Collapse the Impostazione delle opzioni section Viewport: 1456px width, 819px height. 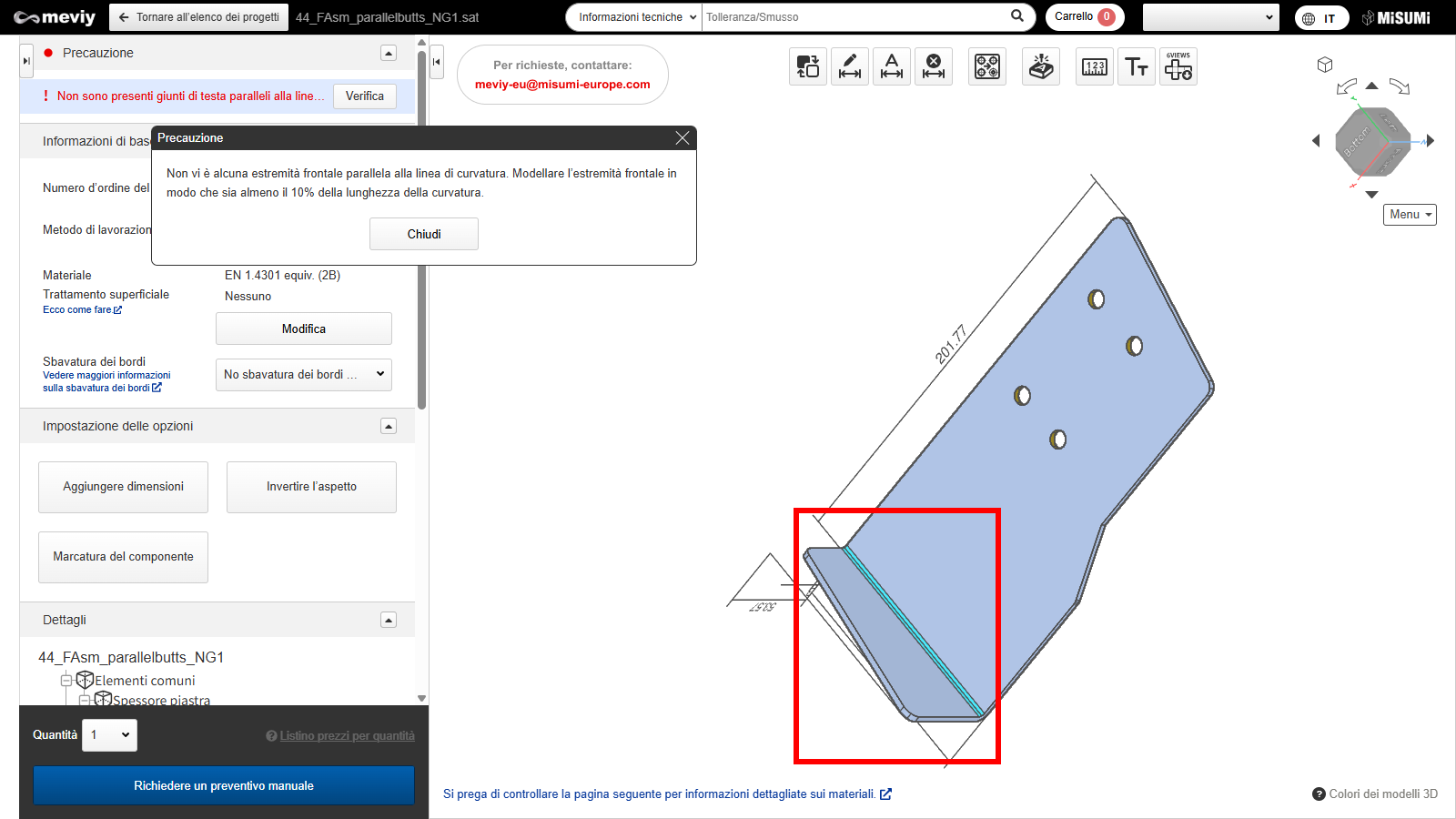click(389, 426)
